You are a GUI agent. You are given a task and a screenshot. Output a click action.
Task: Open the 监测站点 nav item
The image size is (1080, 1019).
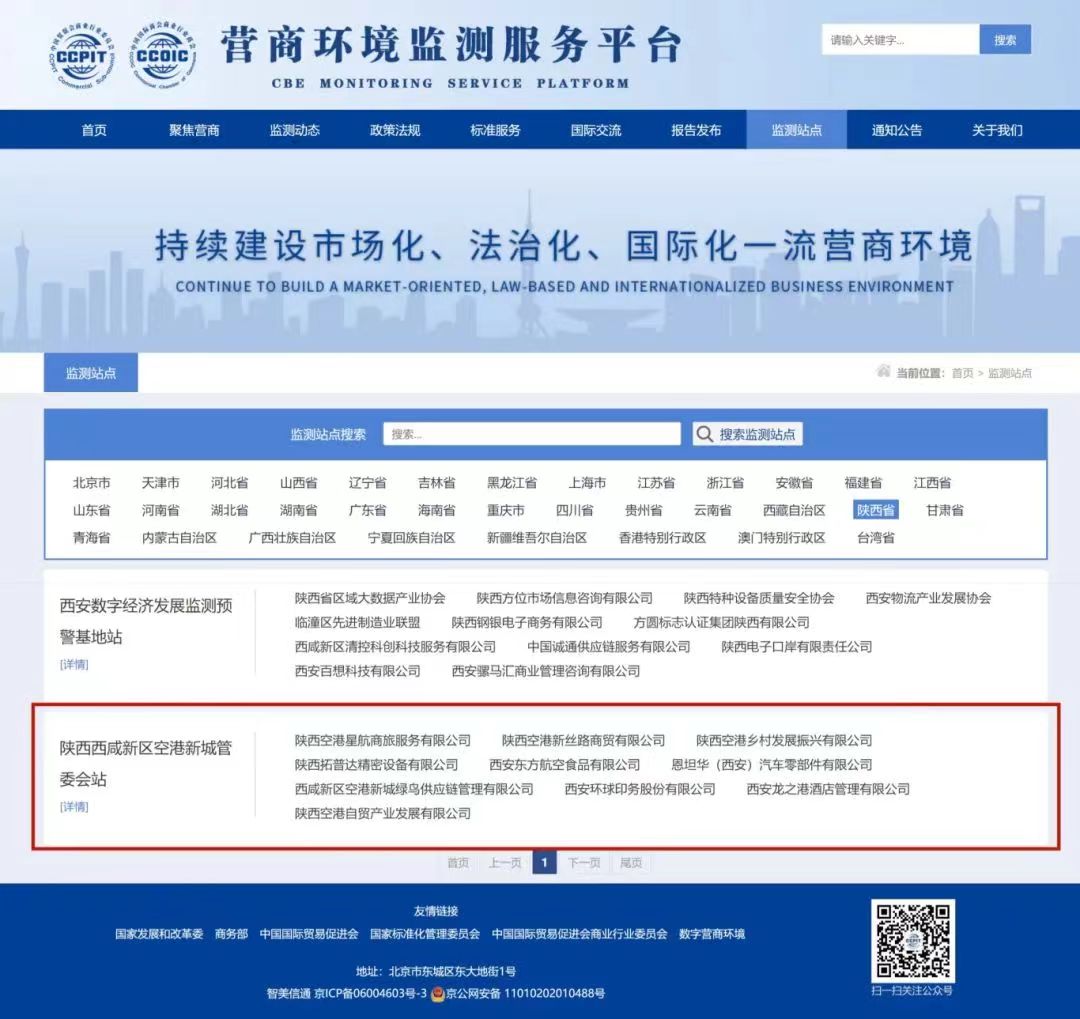(796, 130)
